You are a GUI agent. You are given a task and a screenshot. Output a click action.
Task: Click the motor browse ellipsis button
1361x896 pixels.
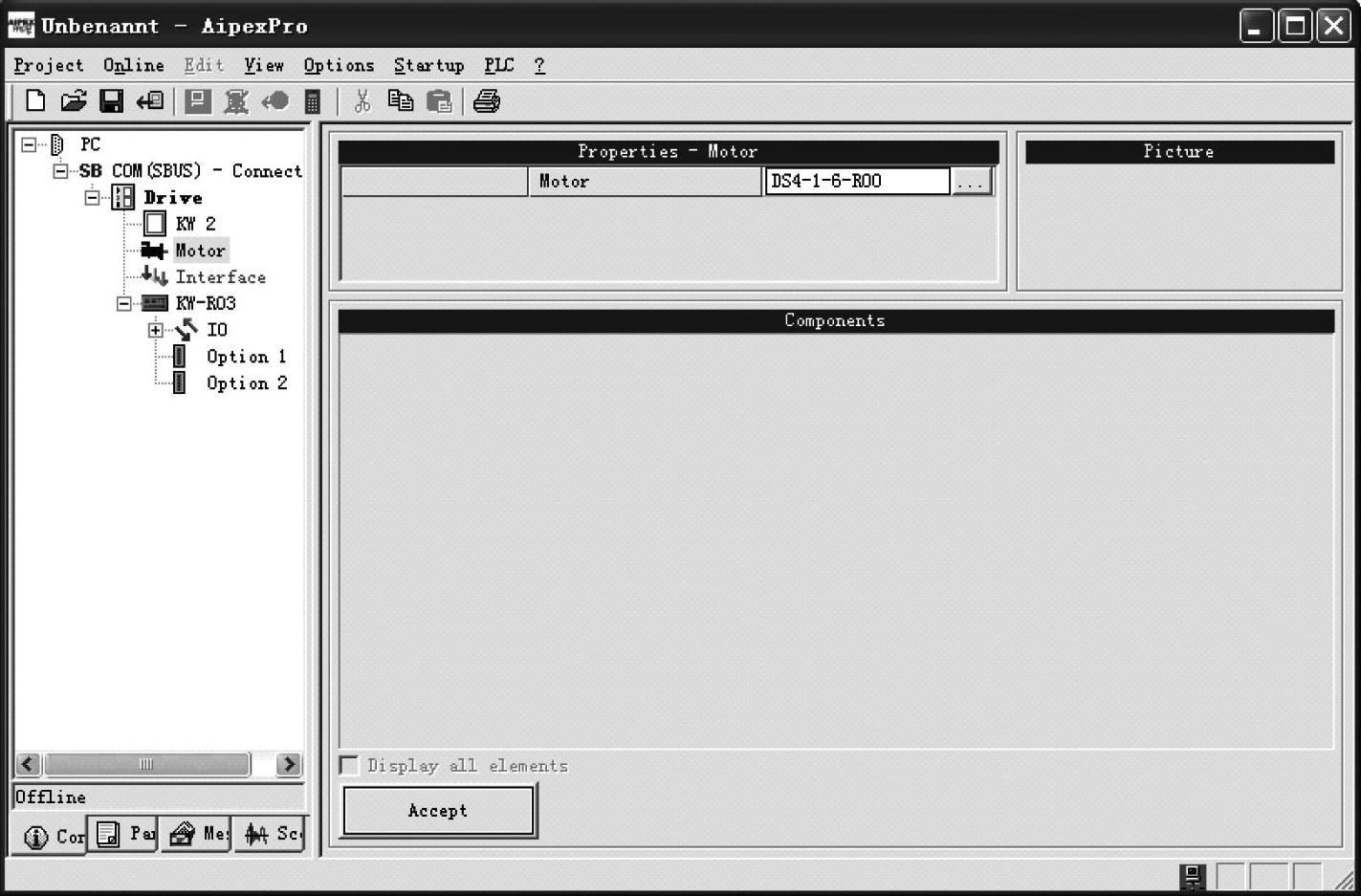click(972, 182)
